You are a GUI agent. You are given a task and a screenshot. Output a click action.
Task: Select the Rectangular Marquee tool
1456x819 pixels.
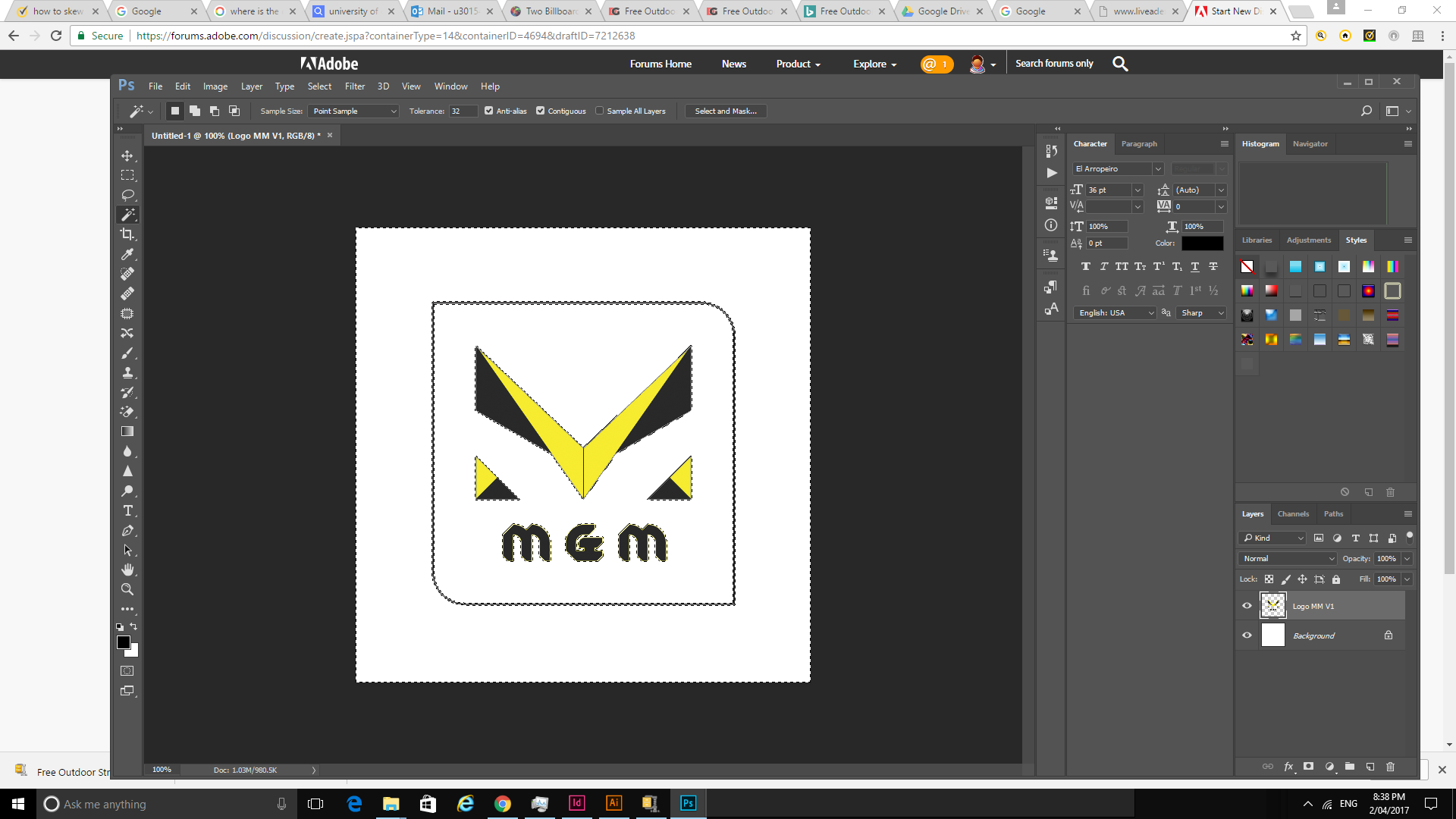127,175
